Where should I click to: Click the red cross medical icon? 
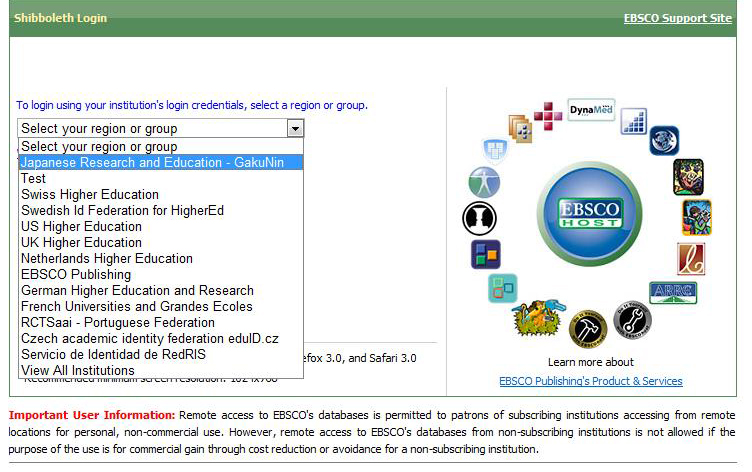point(548,116)
